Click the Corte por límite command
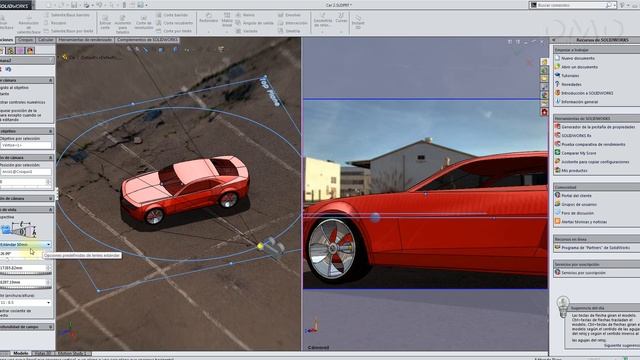 [174, 31]
